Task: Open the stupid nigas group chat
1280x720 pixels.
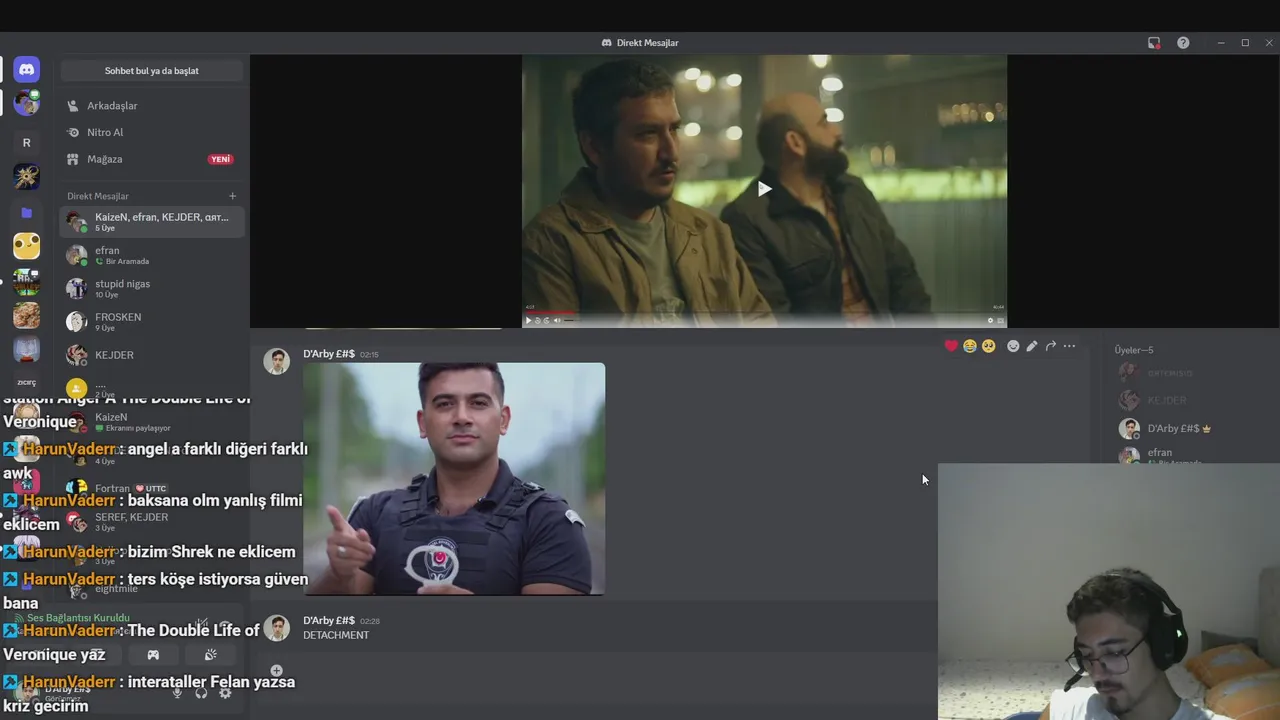Action: [152, 288]
